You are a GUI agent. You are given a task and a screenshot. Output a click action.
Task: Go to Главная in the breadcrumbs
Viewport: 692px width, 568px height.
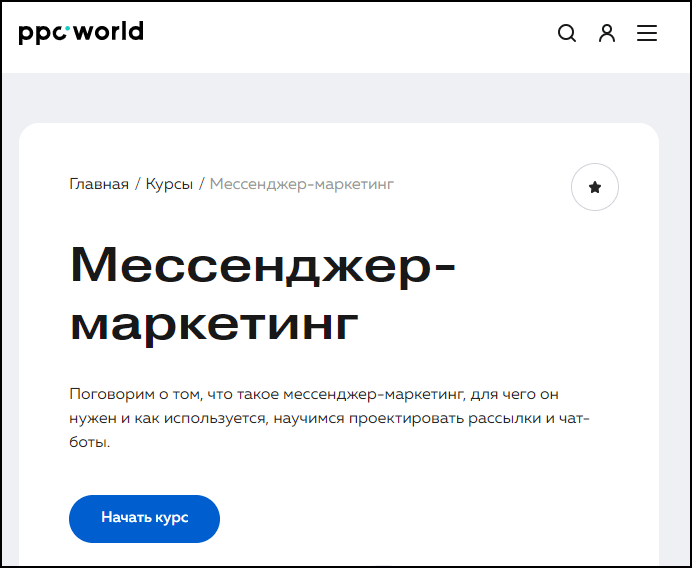(x=99, y=184)
